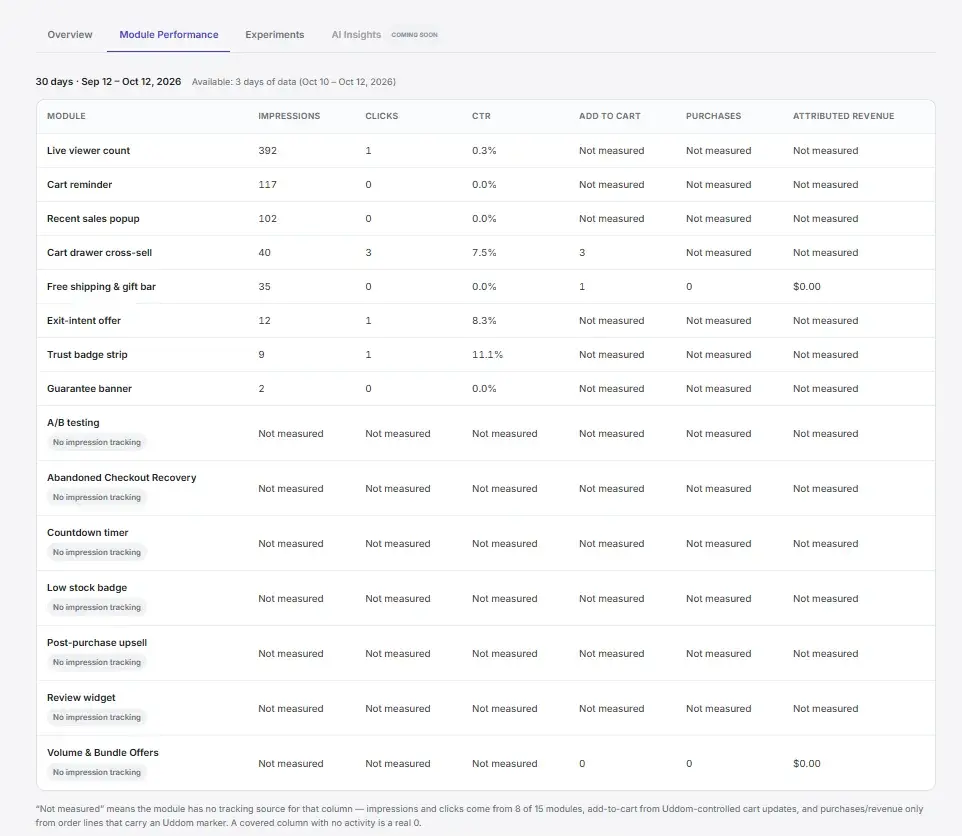This screenshot has height=836, width=962.
Task: Select the Volume & Bundle Offers module name
Action: coord(102,753)
